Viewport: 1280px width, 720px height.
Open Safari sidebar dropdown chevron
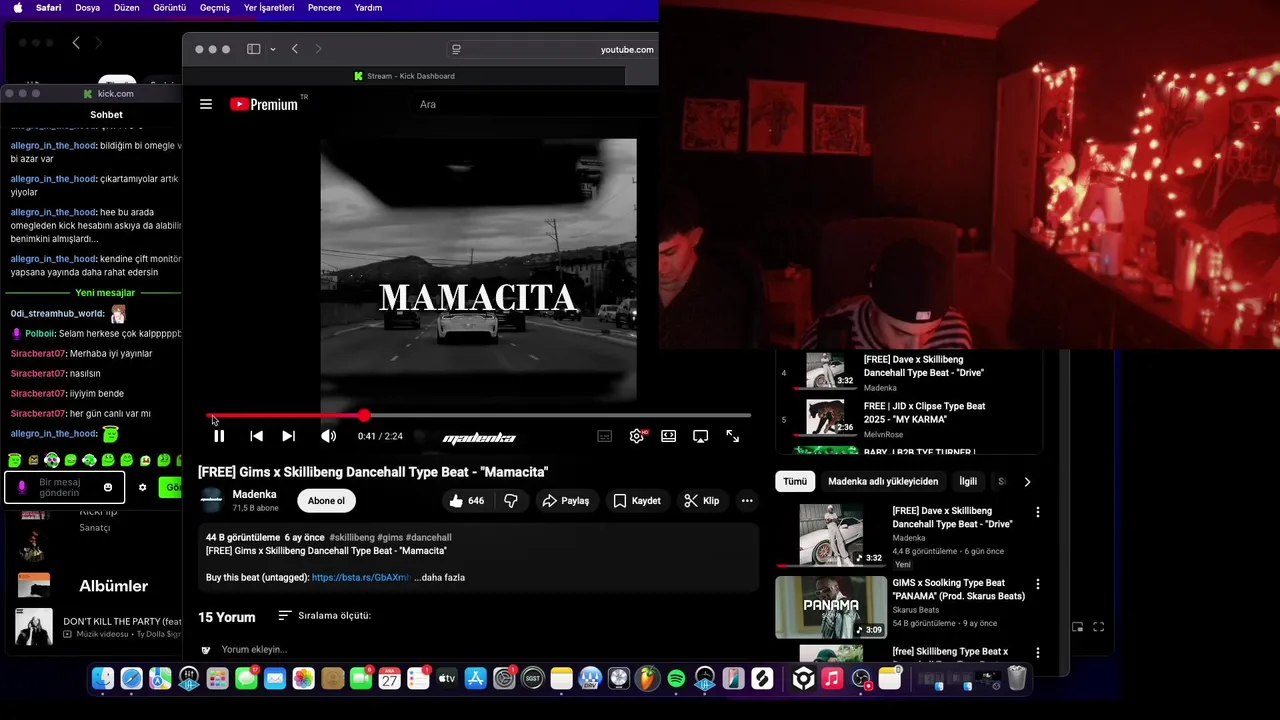pyautogui.click(x=272, y=49)
